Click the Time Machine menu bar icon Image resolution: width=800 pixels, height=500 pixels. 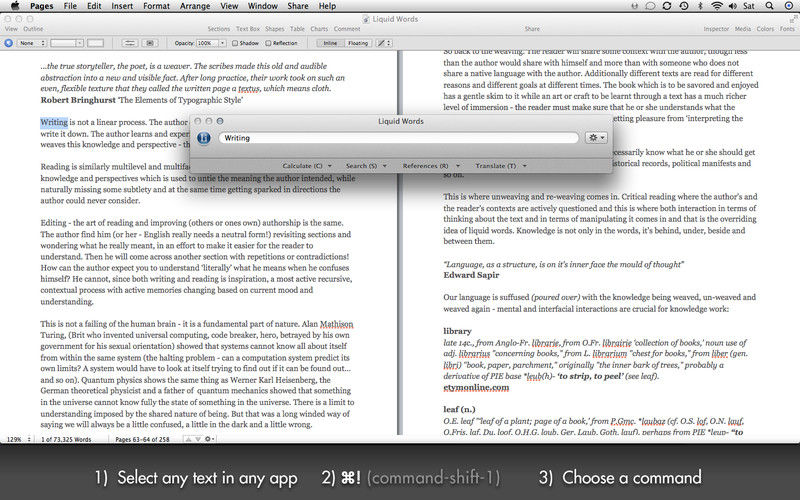click(684, 6)
